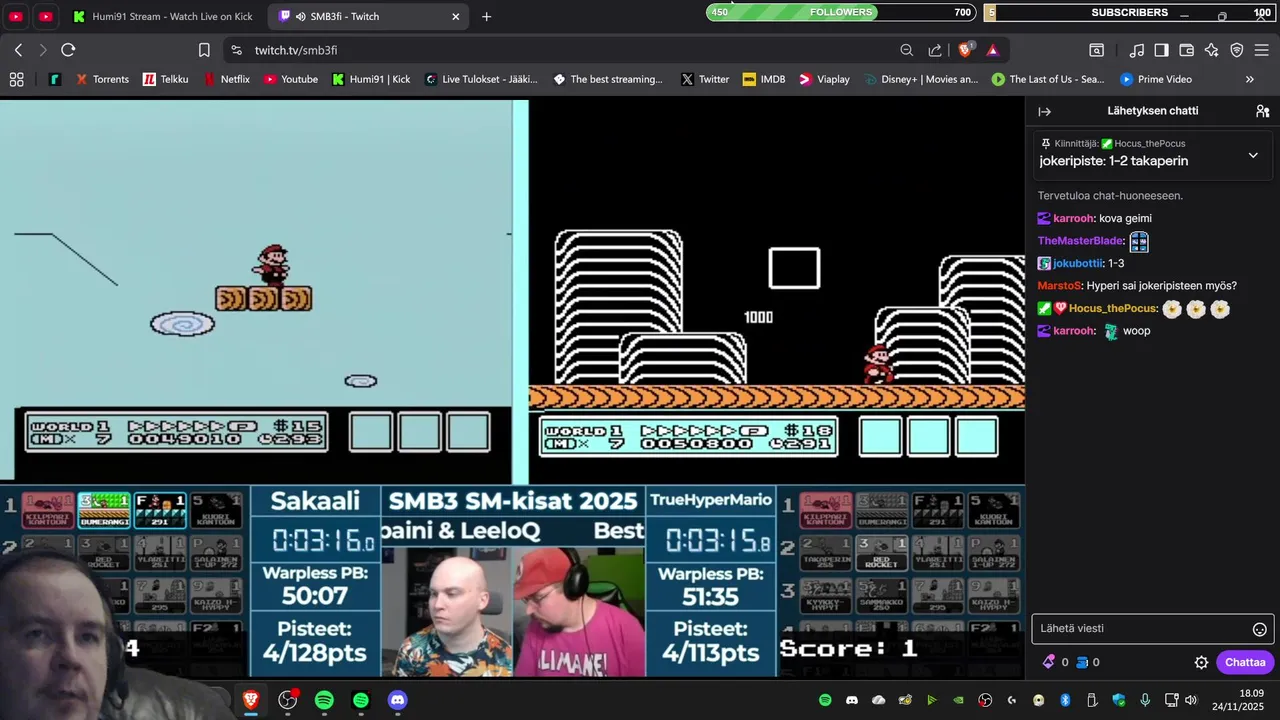Viewport: 1280px width, 720px height.
Task: Open Netflix bookmark
Action: (x=226, y=79)
